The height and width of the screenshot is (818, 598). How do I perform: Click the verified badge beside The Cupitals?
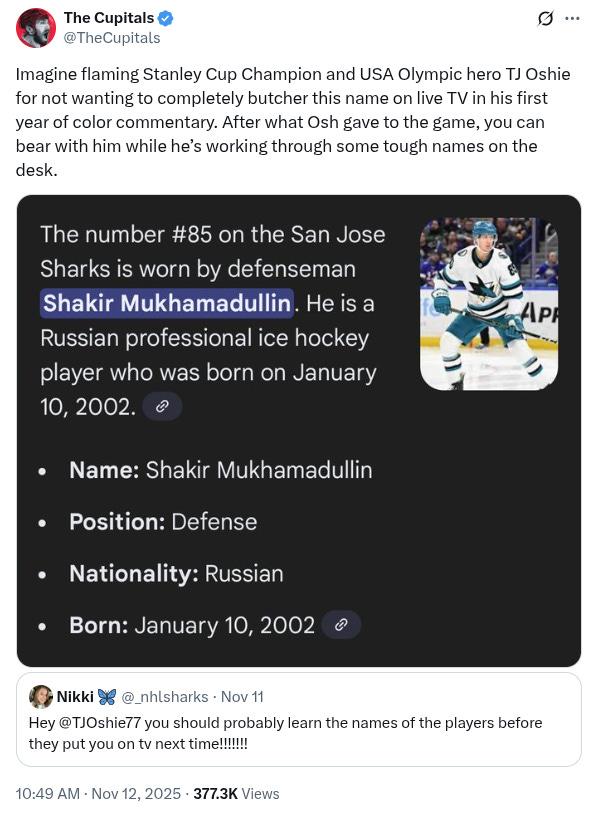(x=165, y=17)
